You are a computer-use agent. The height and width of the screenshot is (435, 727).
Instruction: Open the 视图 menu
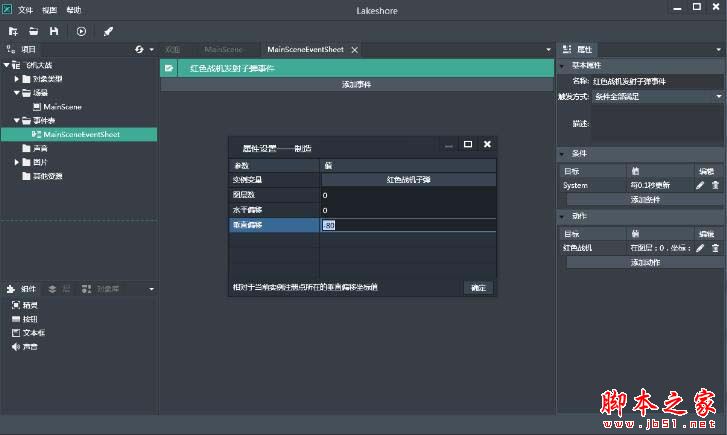pos(49,10)
